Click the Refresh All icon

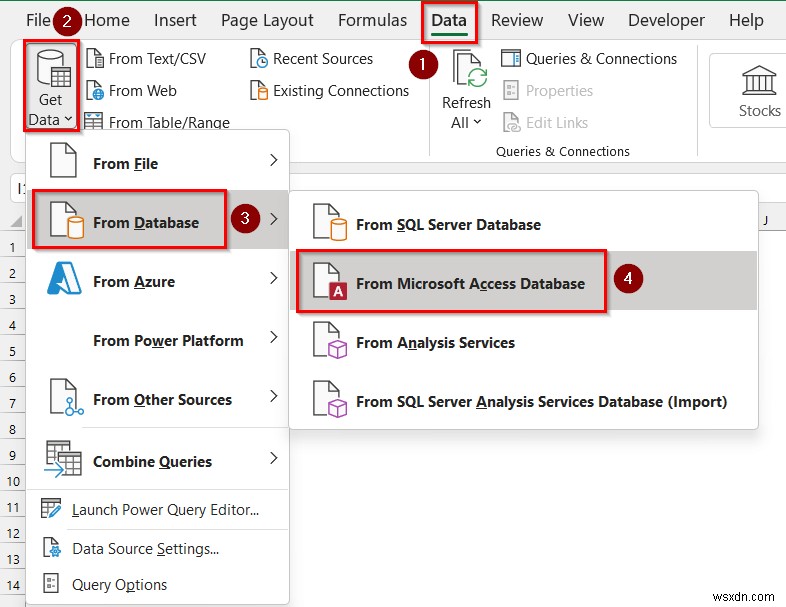470,69
